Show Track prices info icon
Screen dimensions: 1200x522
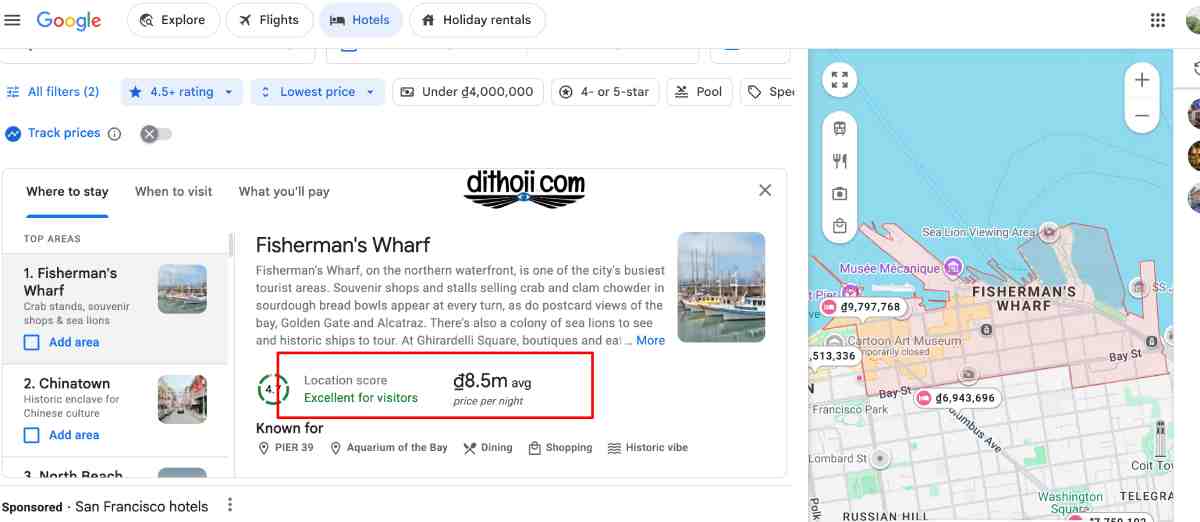114,134
